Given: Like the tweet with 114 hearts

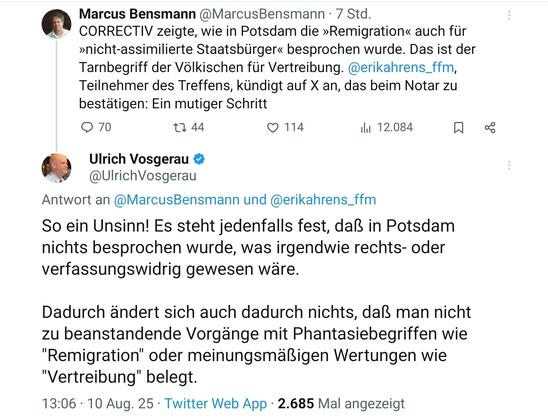Looking at the screenshot, I should [273, 128].
